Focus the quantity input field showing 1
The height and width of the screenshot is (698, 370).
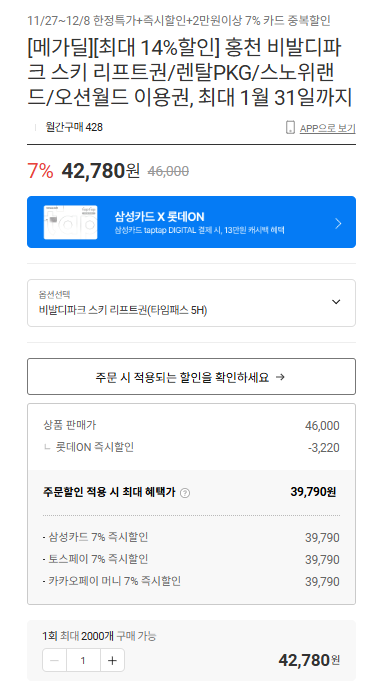pyautogui.click(x=83, y=661)
